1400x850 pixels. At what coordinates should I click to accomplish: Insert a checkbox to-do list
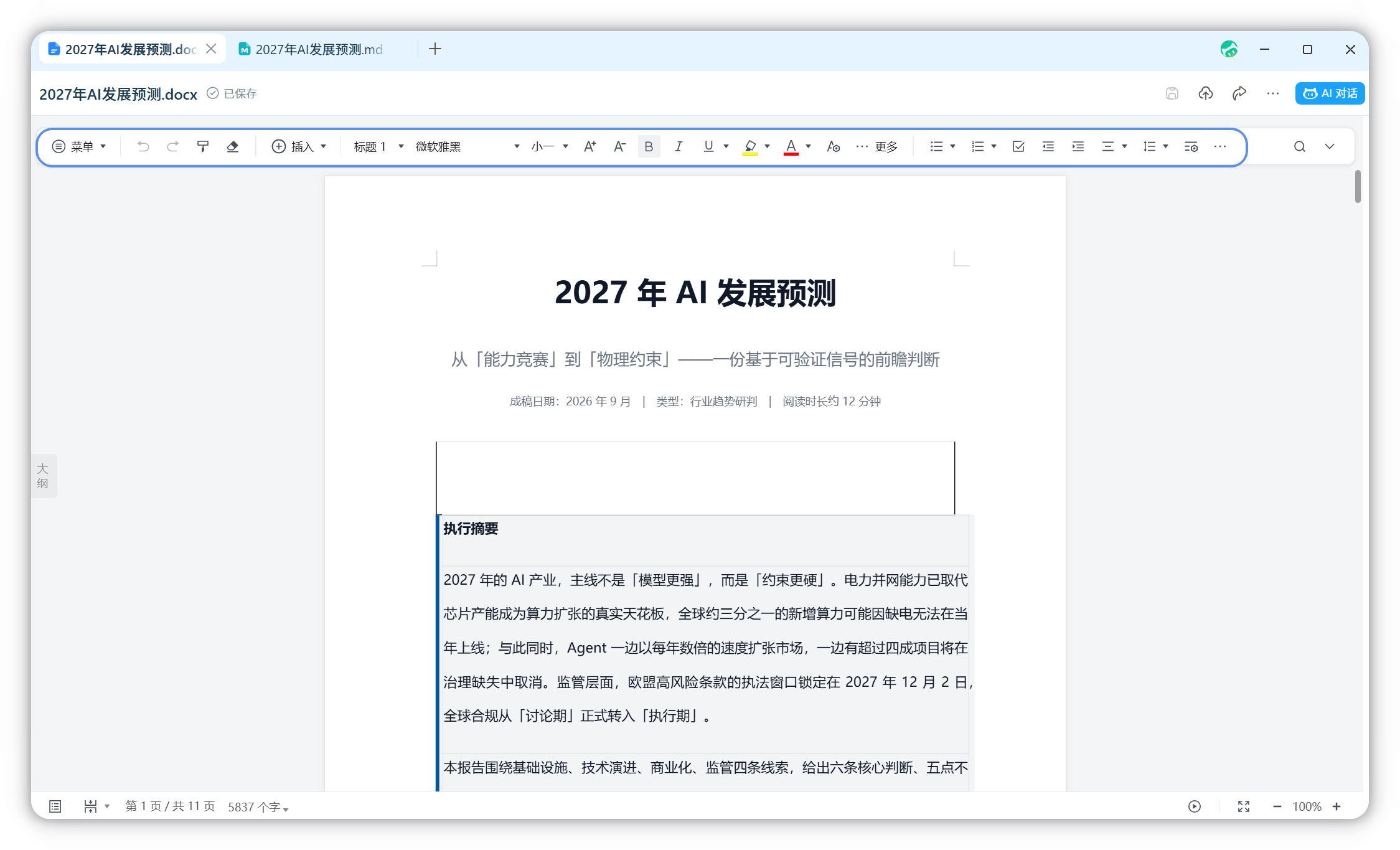1018,146
